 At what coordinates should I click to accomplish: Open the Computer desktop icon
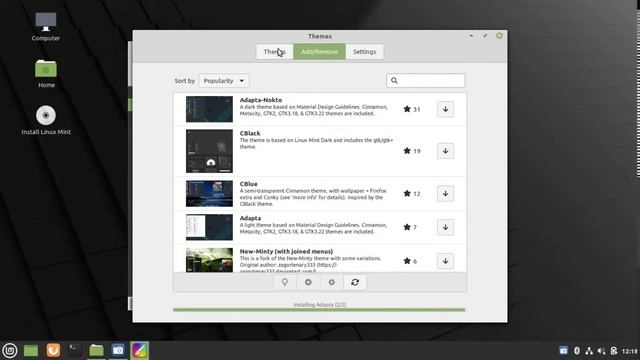tap(46, 27)
